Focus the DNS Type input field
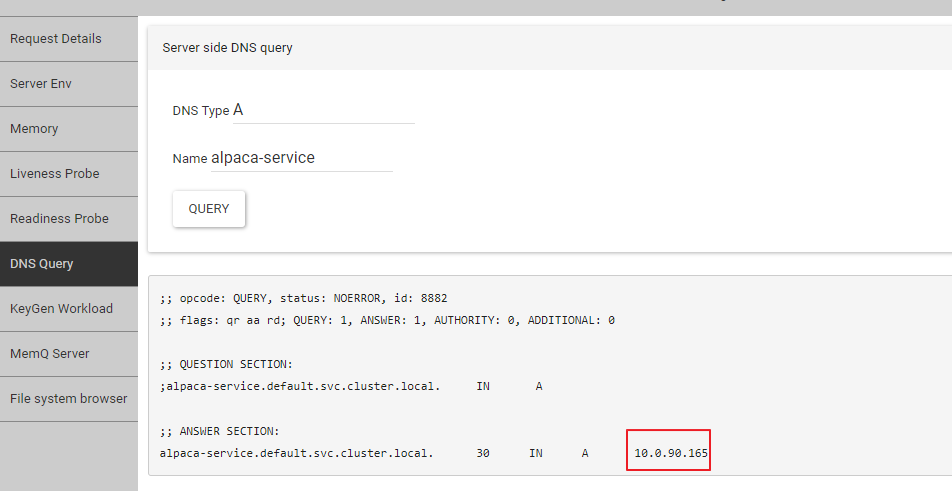The image size is (952, 491). tap(324, 110)
